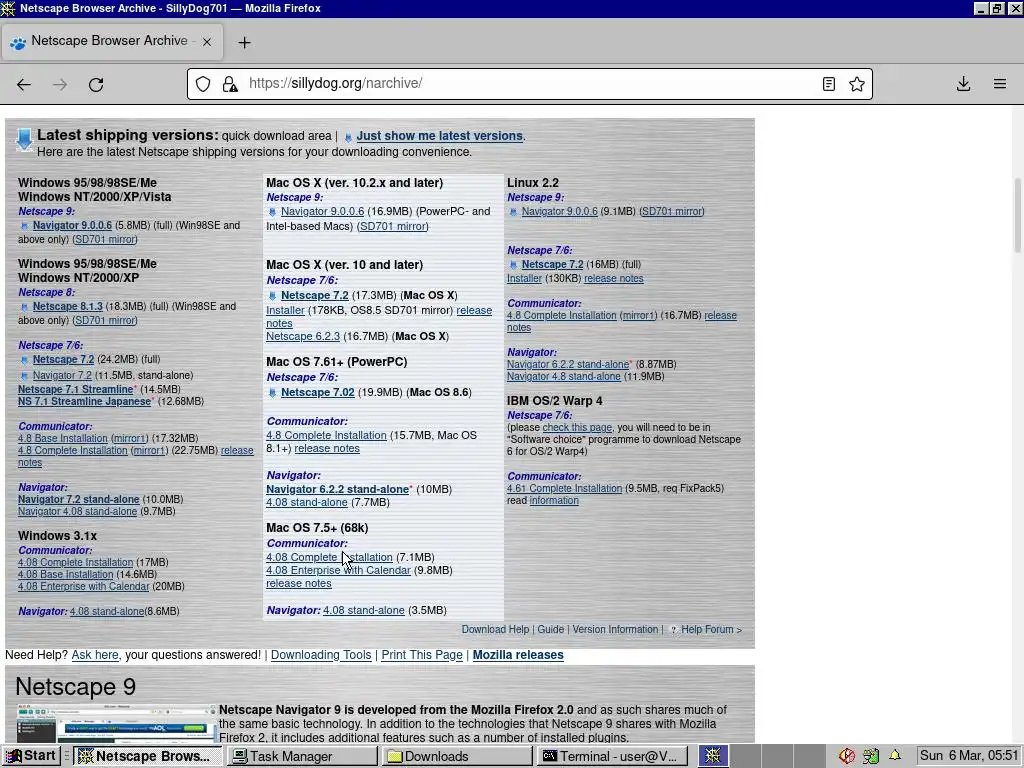Click the download icon next to Netscape 8.1.3
1024x768 pixels.
[x=24, y=307]
